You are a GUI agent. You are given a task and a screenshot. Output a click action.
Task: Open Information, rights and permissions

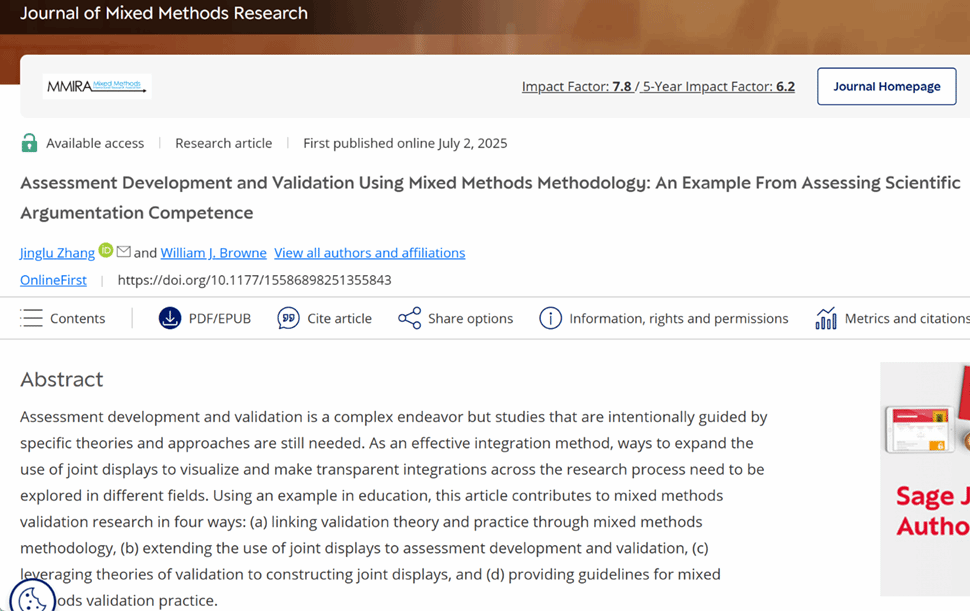pos(678,318)
